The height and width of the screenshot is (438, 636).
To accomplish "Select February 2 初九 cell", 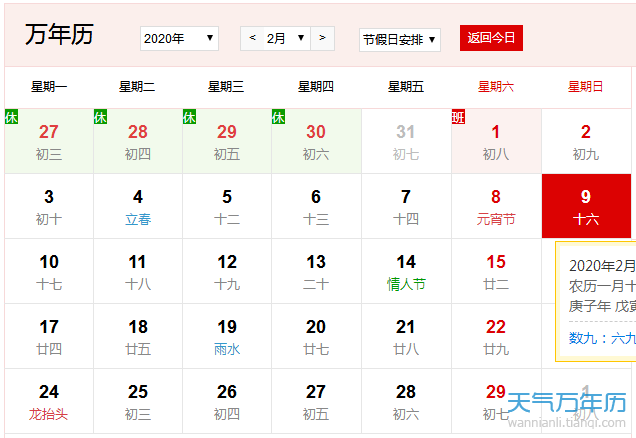I will [x=586, y=141].
